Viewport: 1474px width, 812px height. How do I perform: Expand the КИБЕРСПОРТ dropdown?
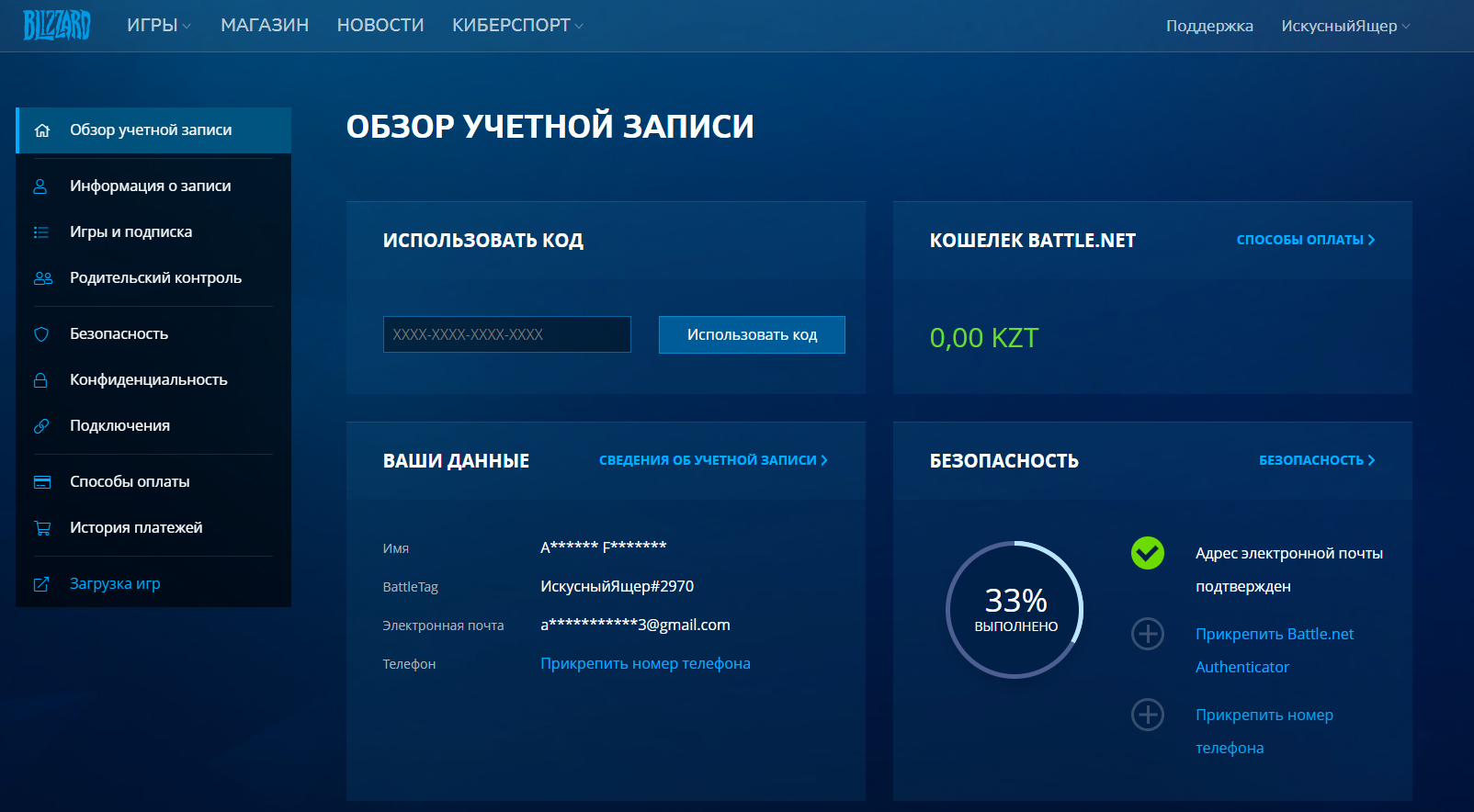tap(517, 26)
